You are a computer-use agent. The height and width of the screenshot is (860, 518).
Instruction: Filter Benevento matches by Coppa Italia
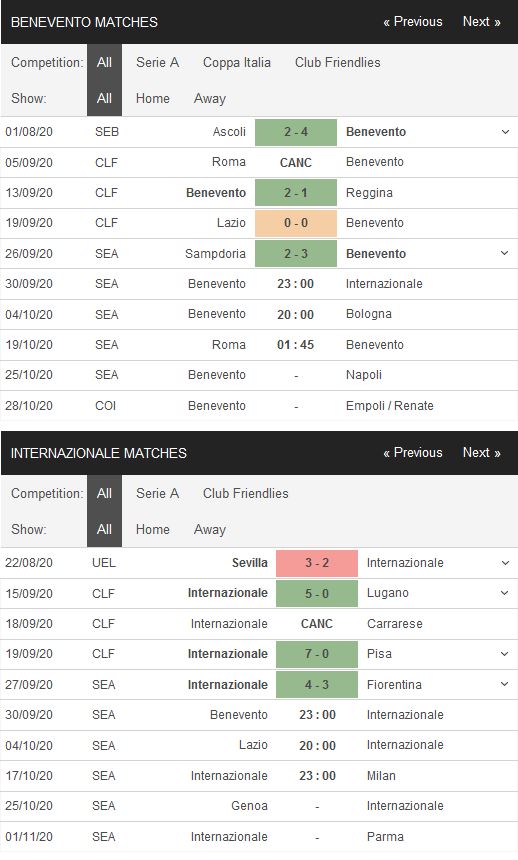tap(237, 63)
